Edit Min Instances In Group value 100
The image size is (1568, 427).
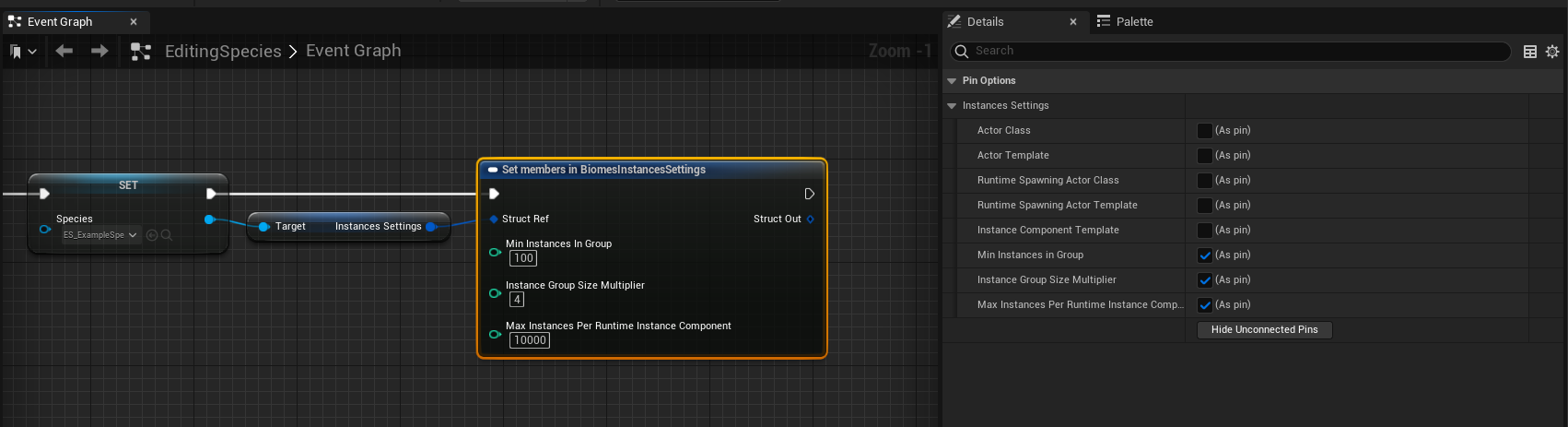tap(523, 258)
